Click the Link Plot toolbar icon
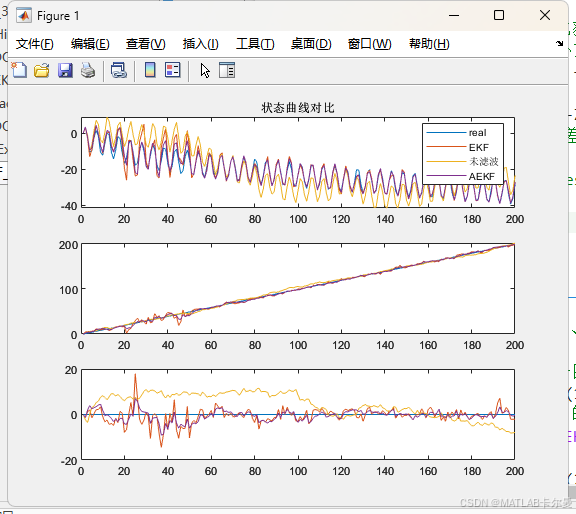576x514 pixels. [119, 70]
